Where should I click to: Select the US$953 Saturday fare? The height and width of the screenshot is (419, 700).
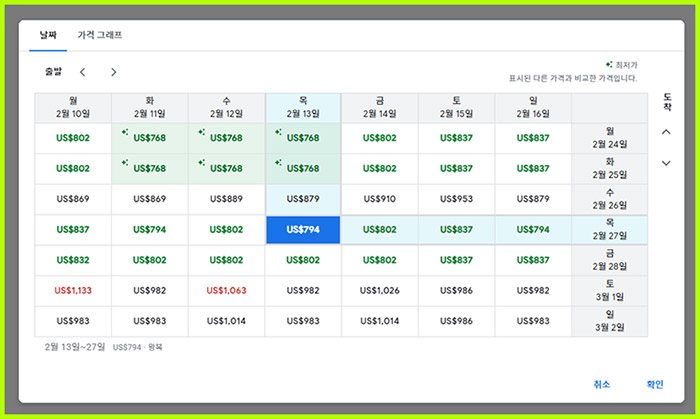click(x=456, y=199)
